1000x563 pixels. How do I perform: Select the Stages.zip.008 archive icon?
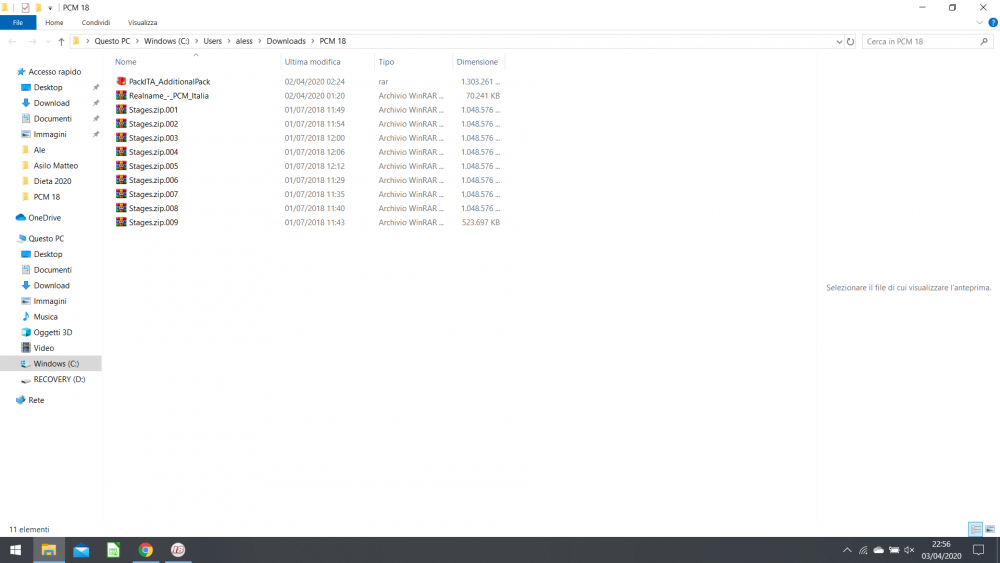[x=121, y=208]
